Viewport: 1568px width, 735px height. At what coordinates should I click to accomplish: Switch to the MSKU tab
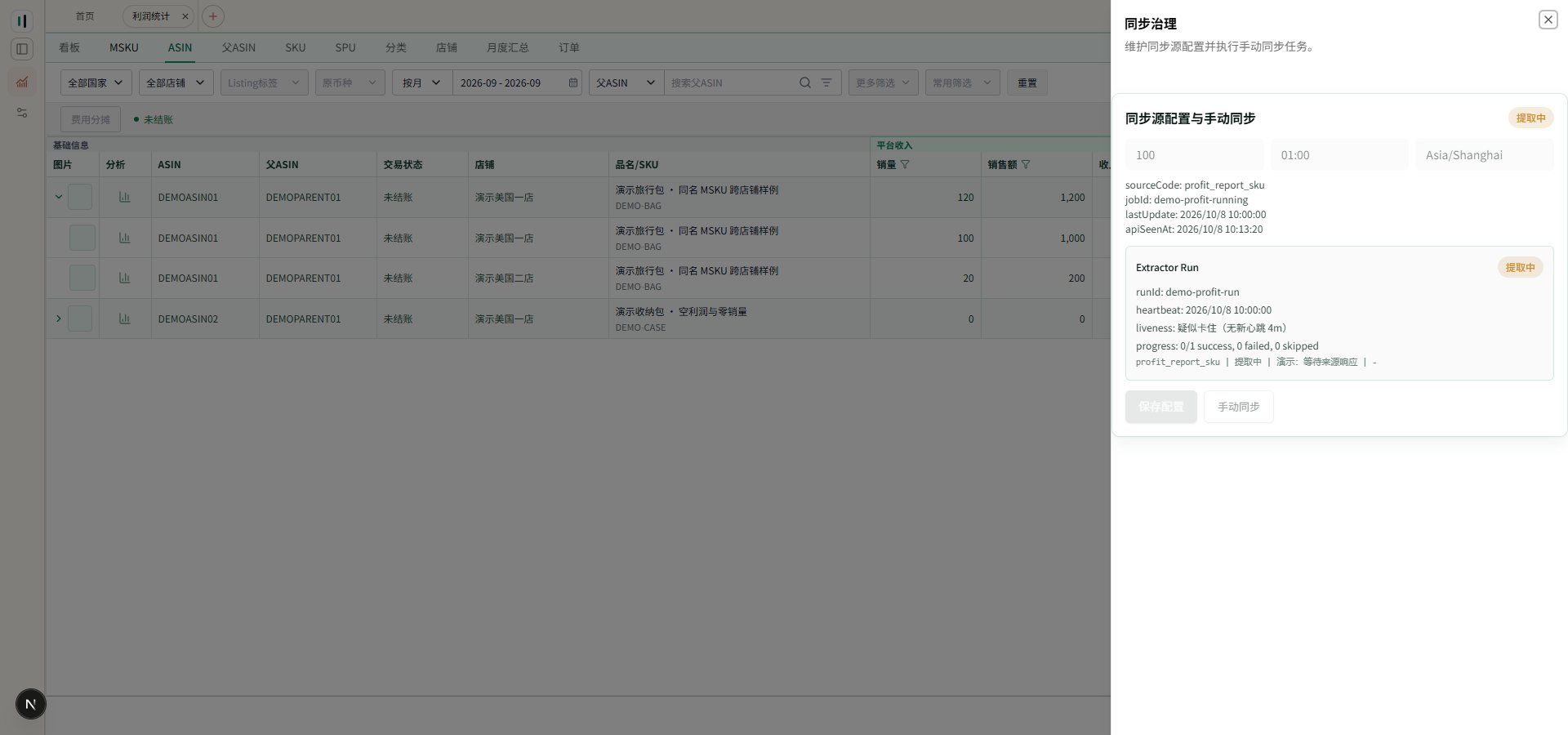coord(124,47)
